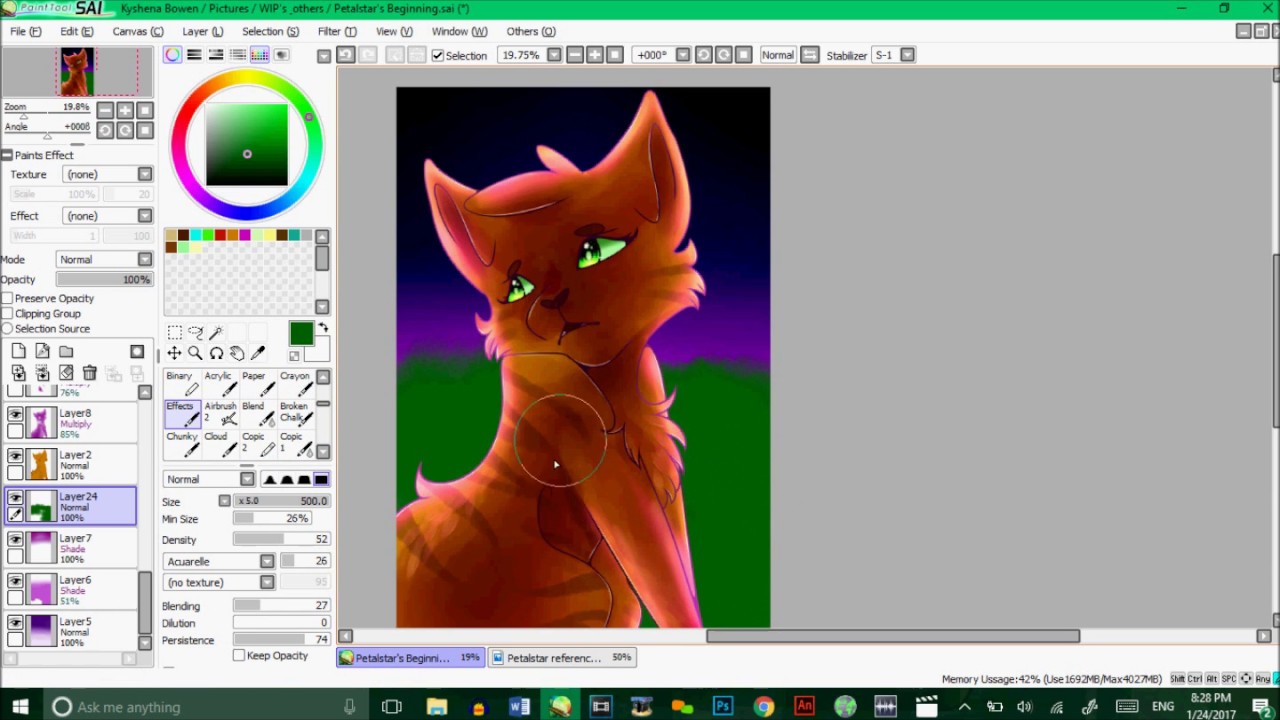
Task: Click the Undo arrow in toolbar
Action: point(346,55)
